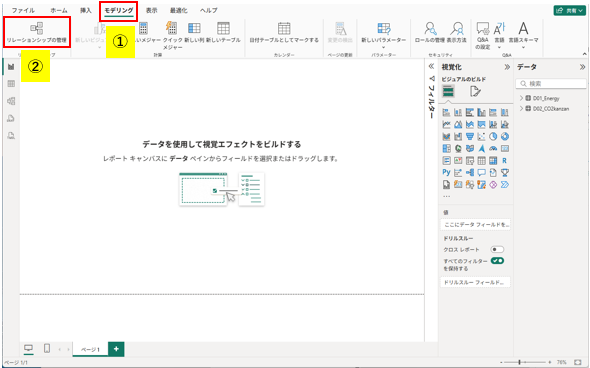Click zoom in plus button

(550, 362)
